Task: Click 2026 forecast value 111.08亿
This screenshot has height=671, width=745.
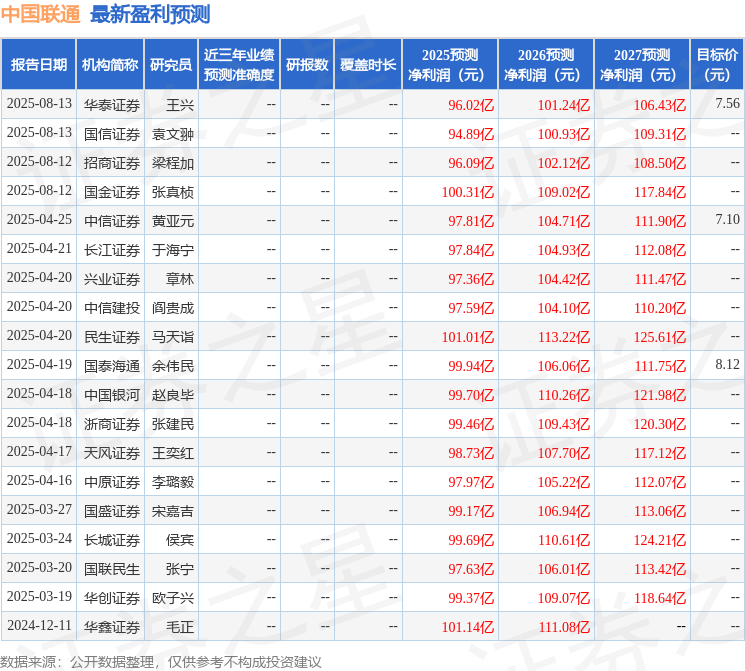Action: pyautogui.click(x=564, y=627)
